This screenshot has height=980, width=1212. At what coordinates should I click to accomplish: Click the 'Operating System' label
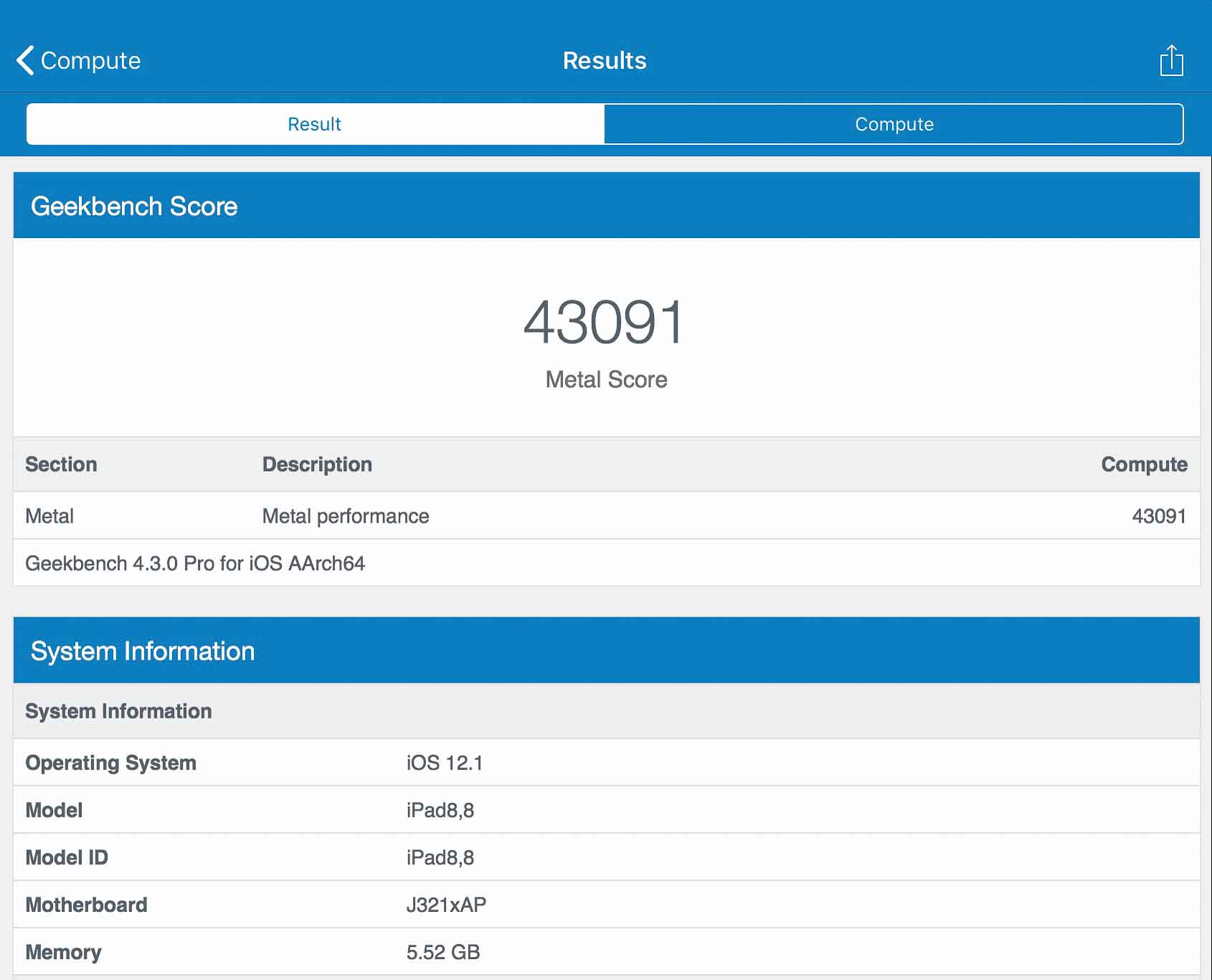110,762
